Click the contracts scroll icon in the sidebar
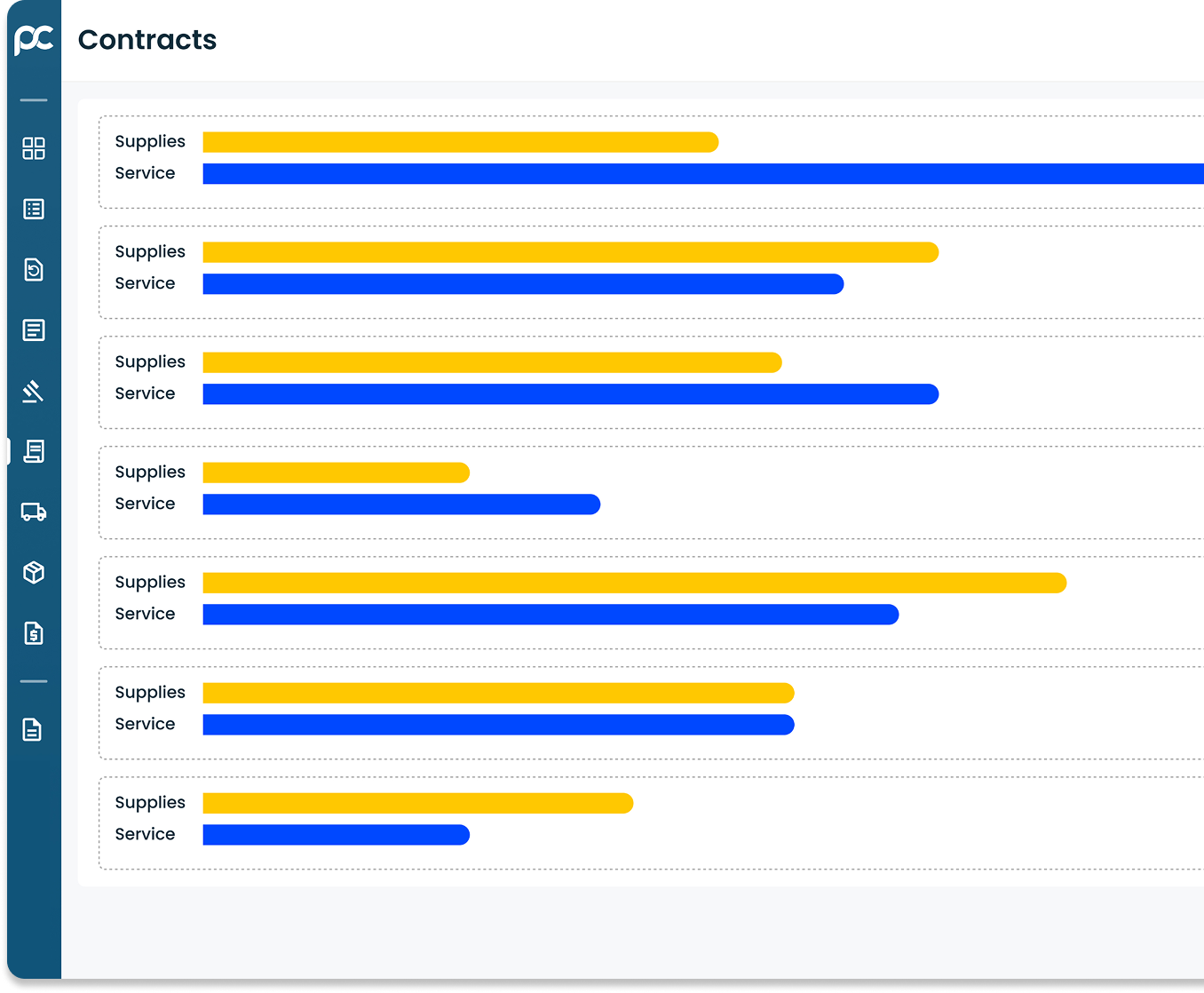Image resolution: width=1204 pixels, height=993 pixels. (34, 451)
